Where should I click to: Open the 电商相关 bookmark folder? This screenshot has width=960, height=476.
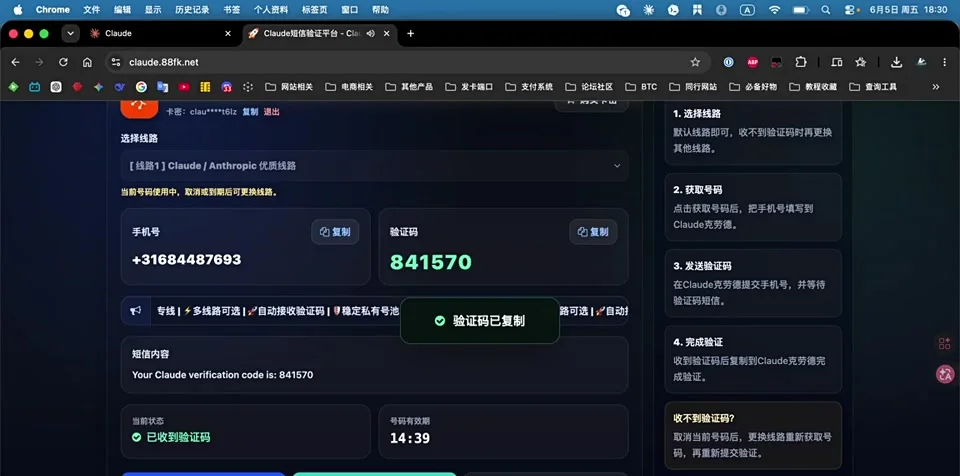tap(350, 87)
